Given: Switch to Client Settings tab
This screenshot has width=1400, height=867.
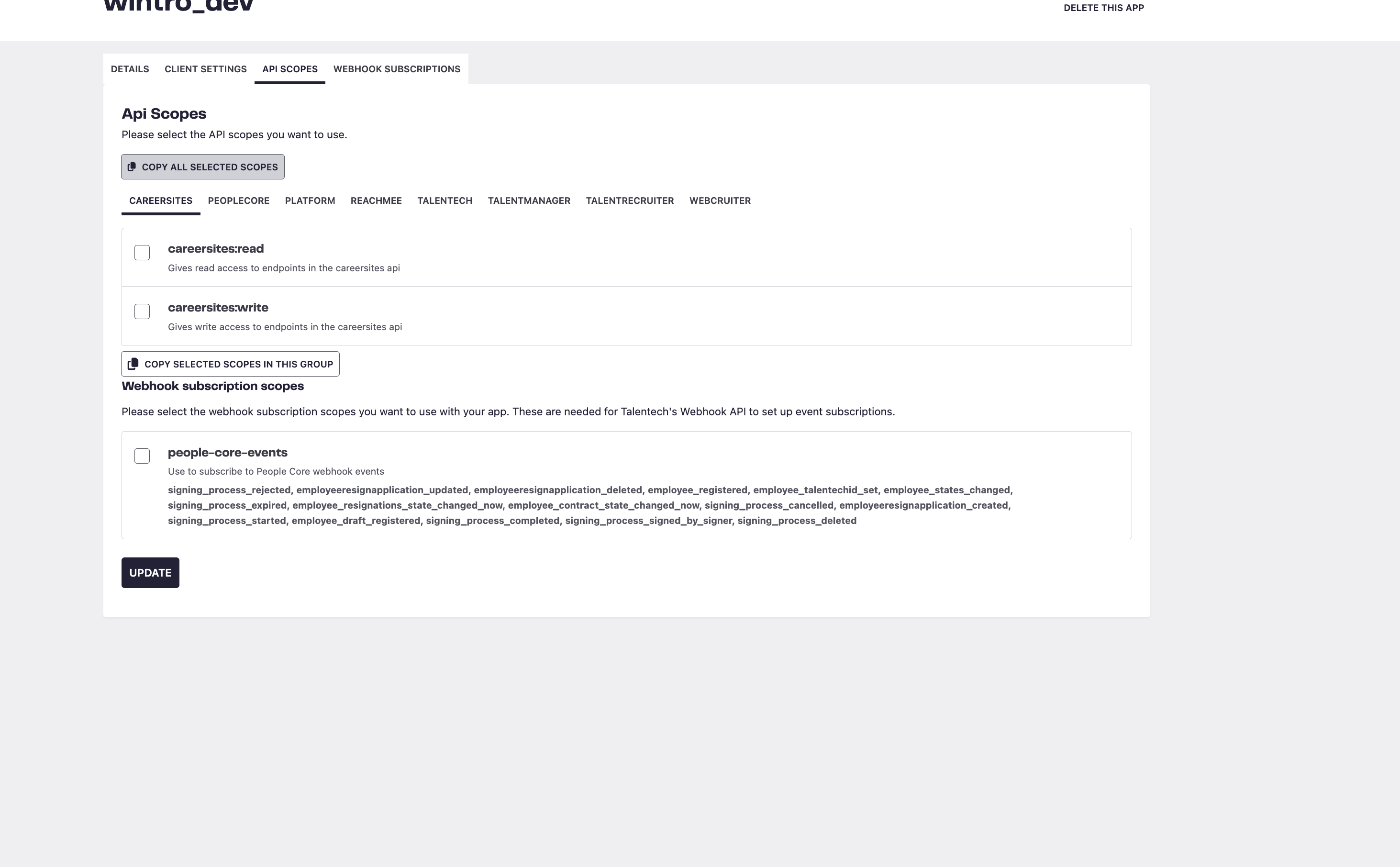Looking at the screenshot, I should point(206,69).
